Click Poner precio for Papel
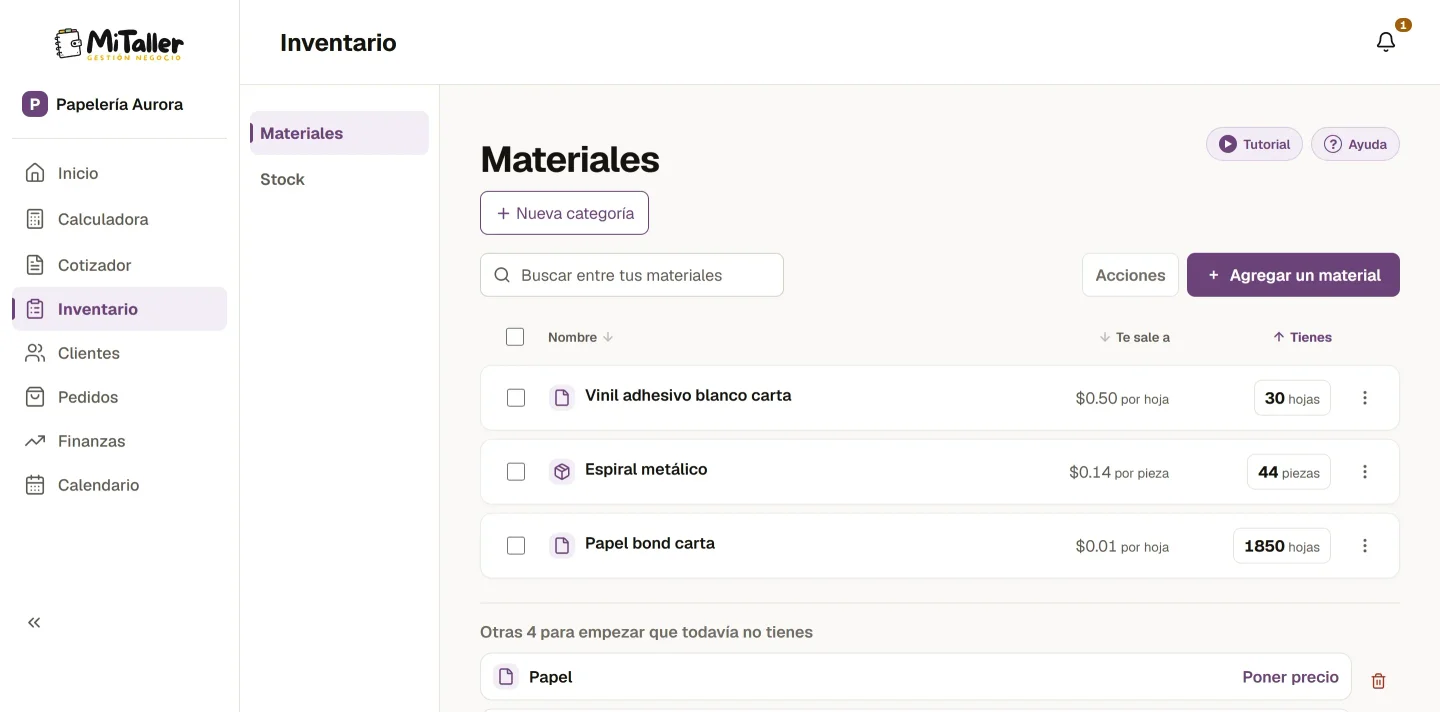This screenshot has height=712, width=1440. (x=1290, y=677)
